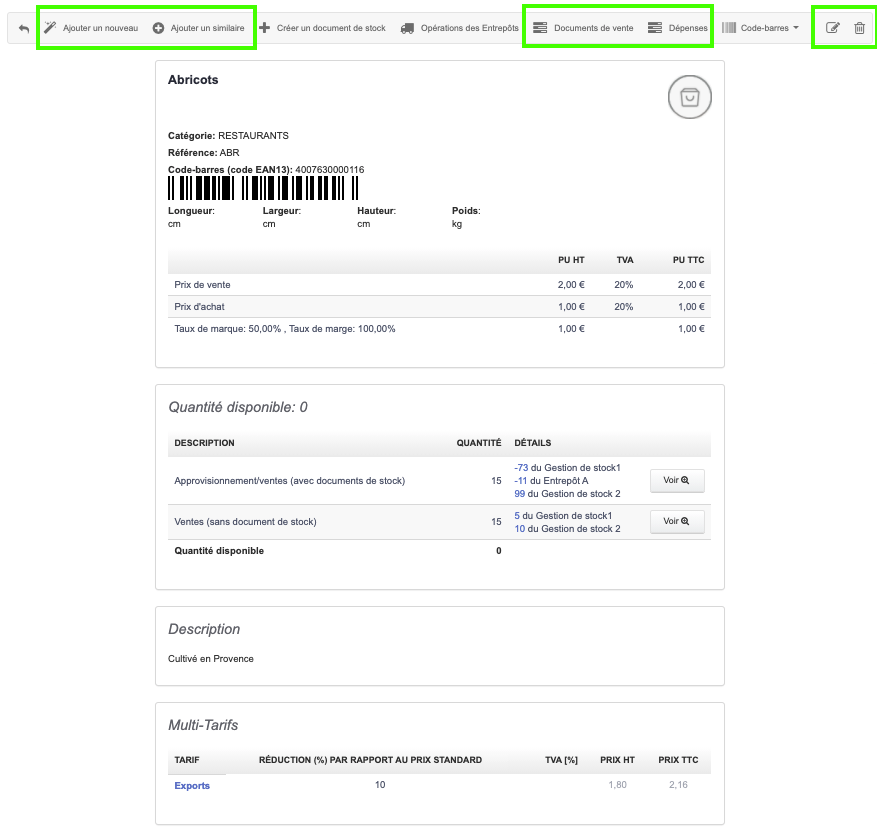Image resolution: width=877 pixels, height=833 pixels.
Task: Click the back arrow icon in the toolbar
Action: click(23, 27)
